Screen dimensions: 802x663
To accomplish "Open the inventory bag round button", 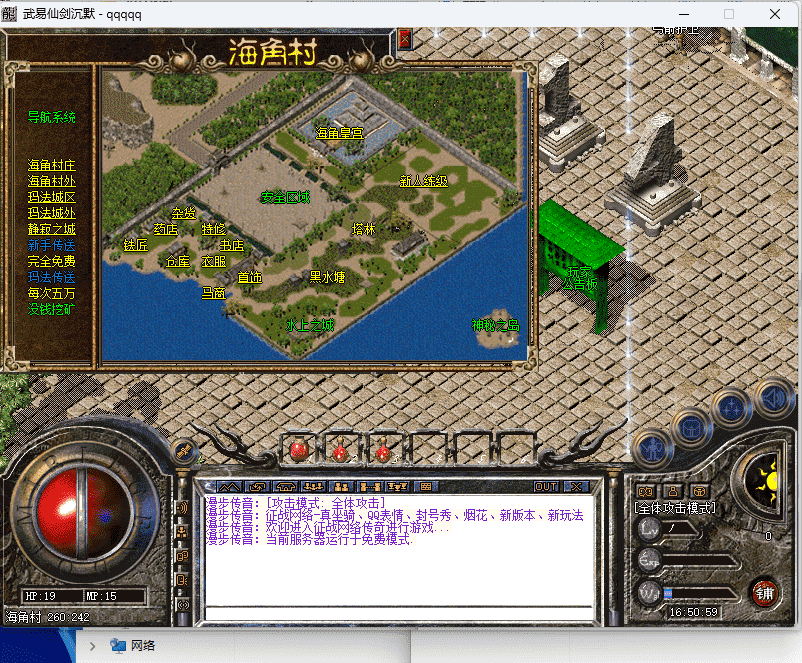I will pos(693,429).
